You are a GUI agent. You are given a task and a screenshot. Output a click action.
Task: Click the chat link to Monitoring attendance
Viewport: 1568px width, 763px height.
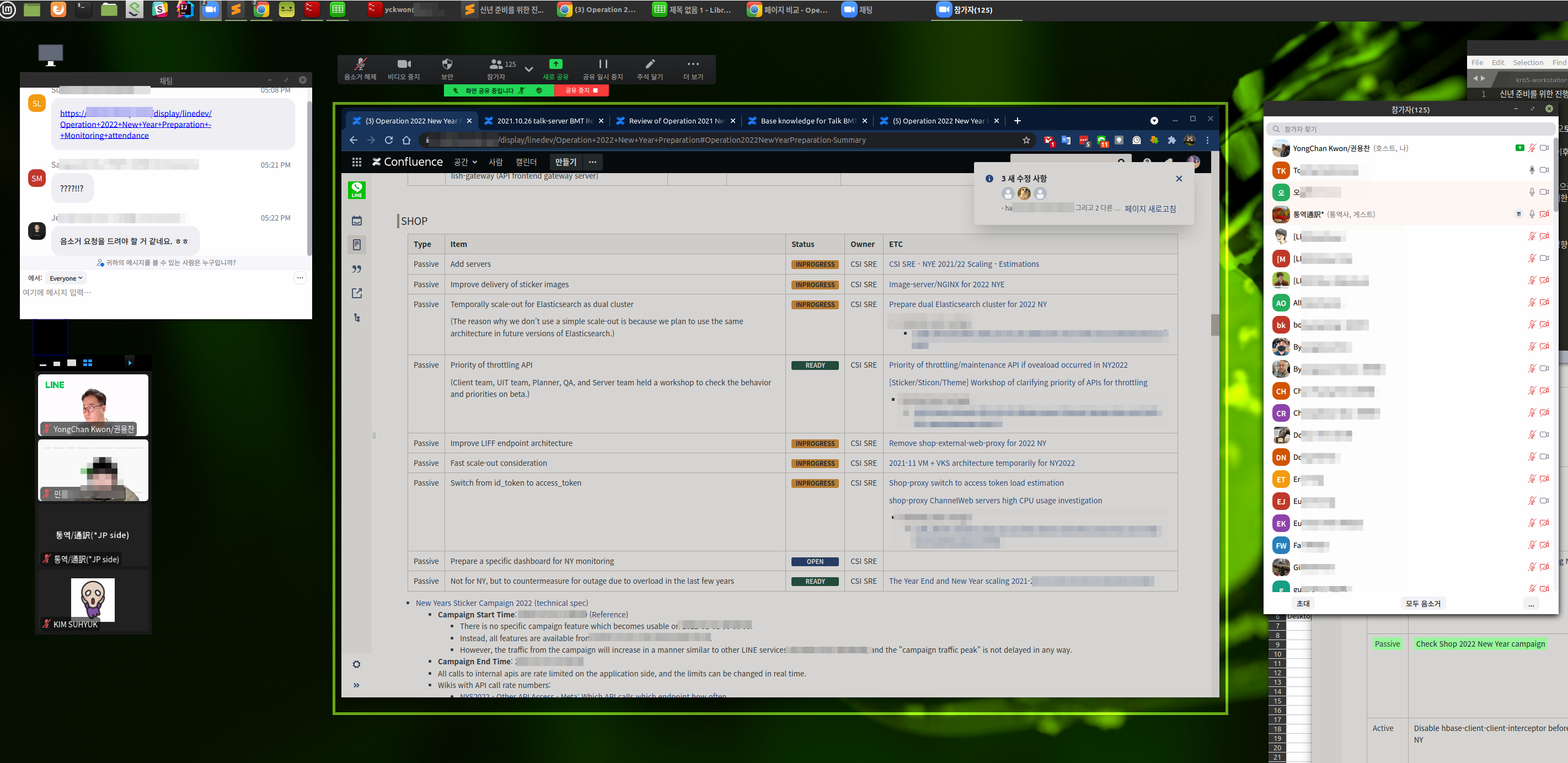pyautogui.click(x=136, y=124)
